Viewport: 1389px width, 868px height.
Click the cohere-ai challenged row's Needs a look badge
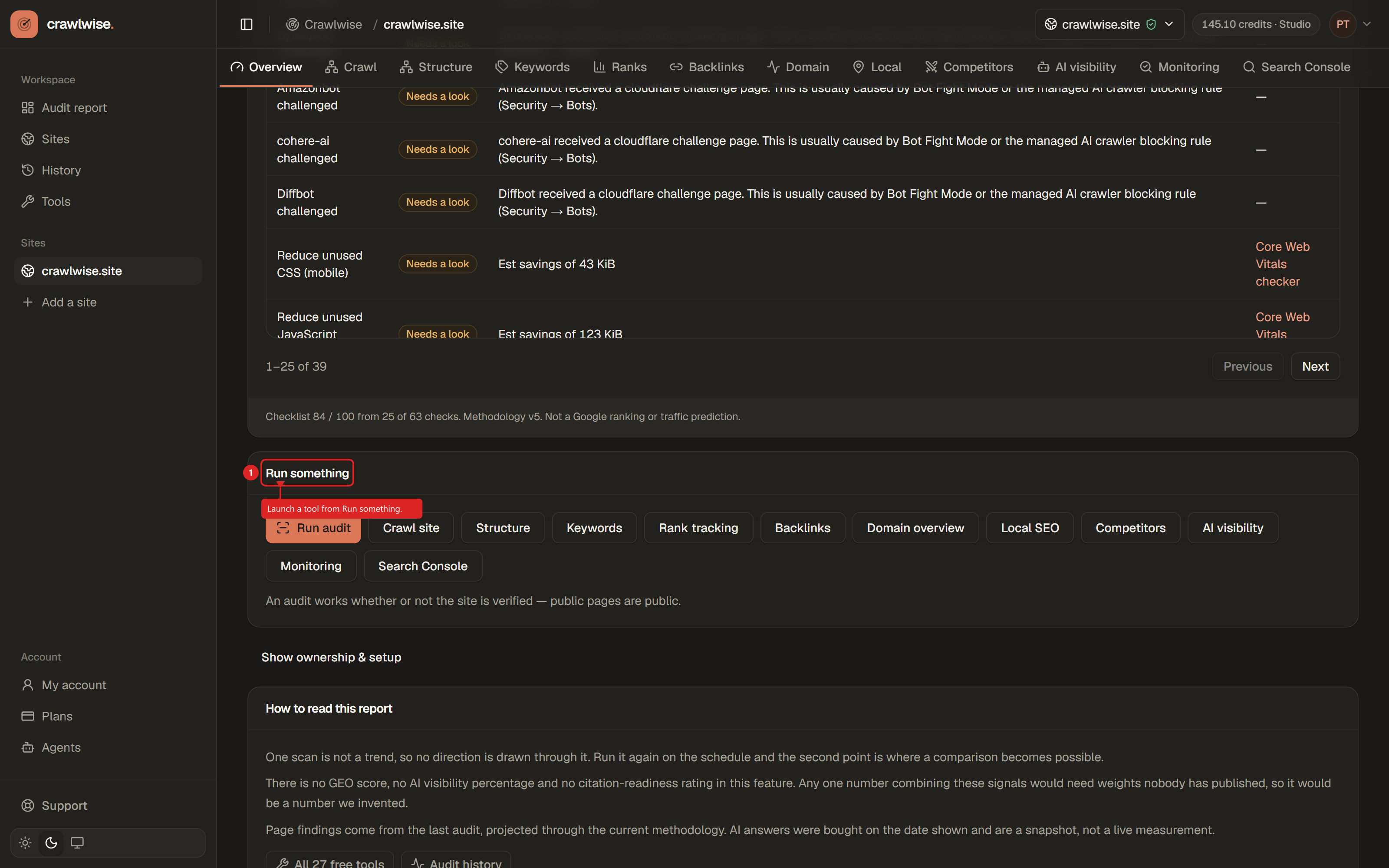coord(438,149)
